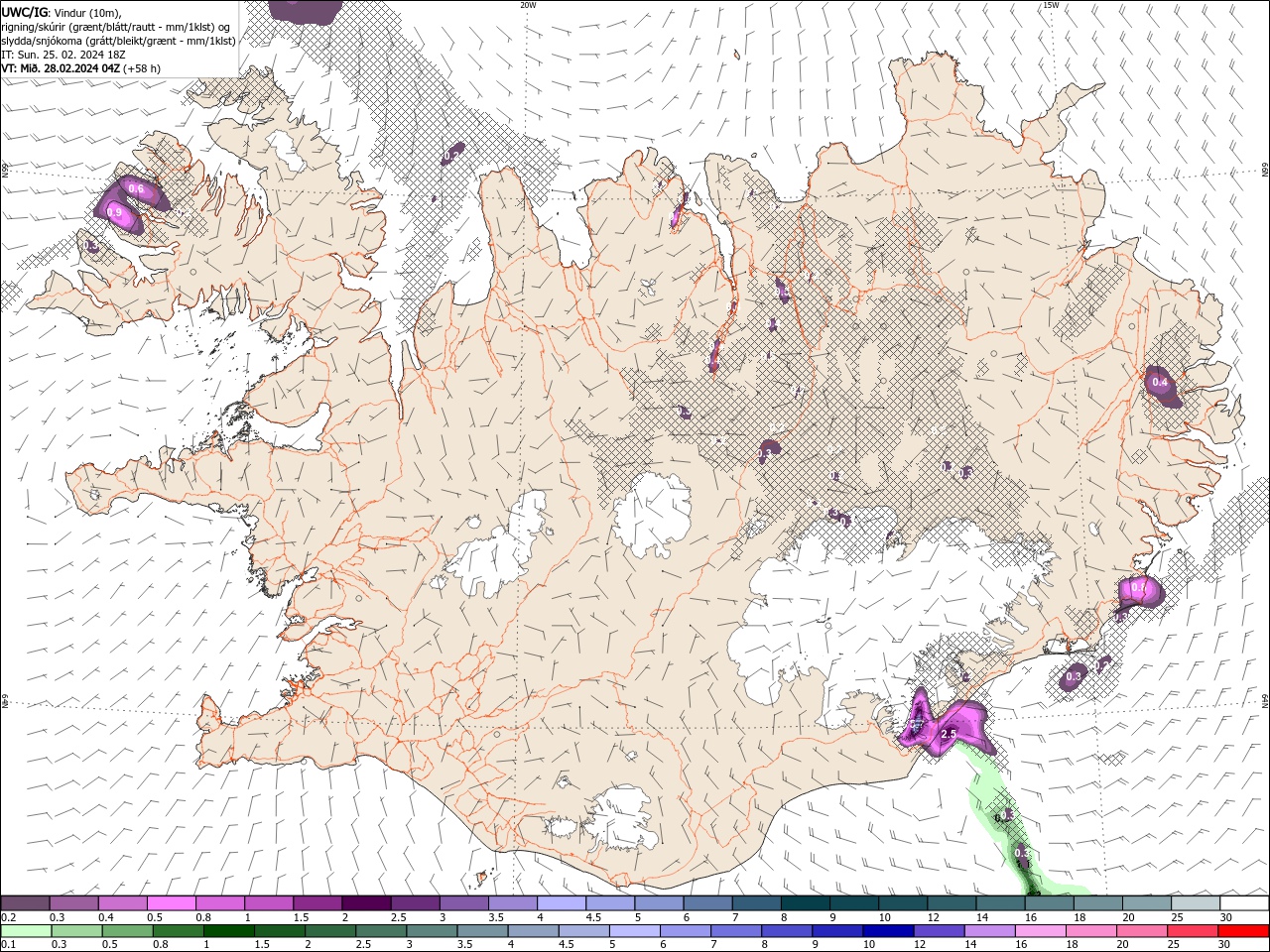Select the lavender swatch at 4 in upper scale

[x=561, y=903]
